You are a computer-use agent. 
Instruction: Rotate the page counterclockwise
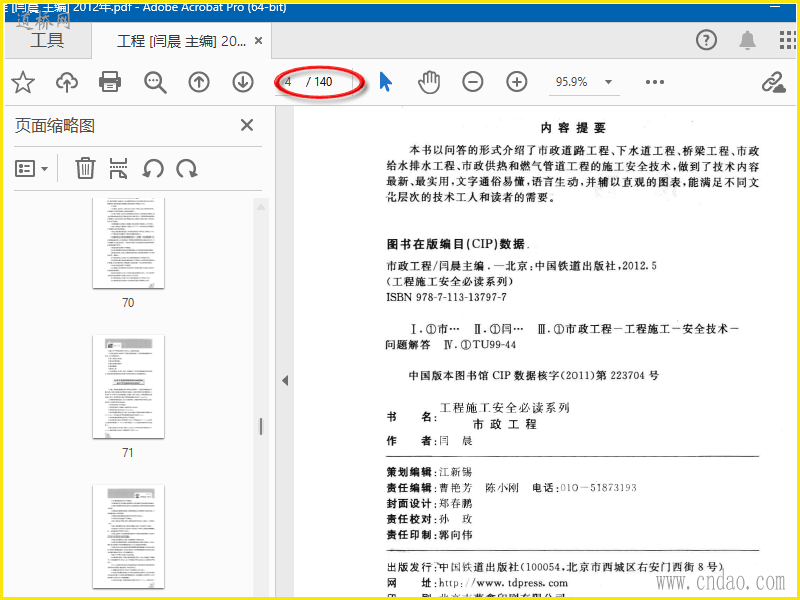tap(153, 168)
